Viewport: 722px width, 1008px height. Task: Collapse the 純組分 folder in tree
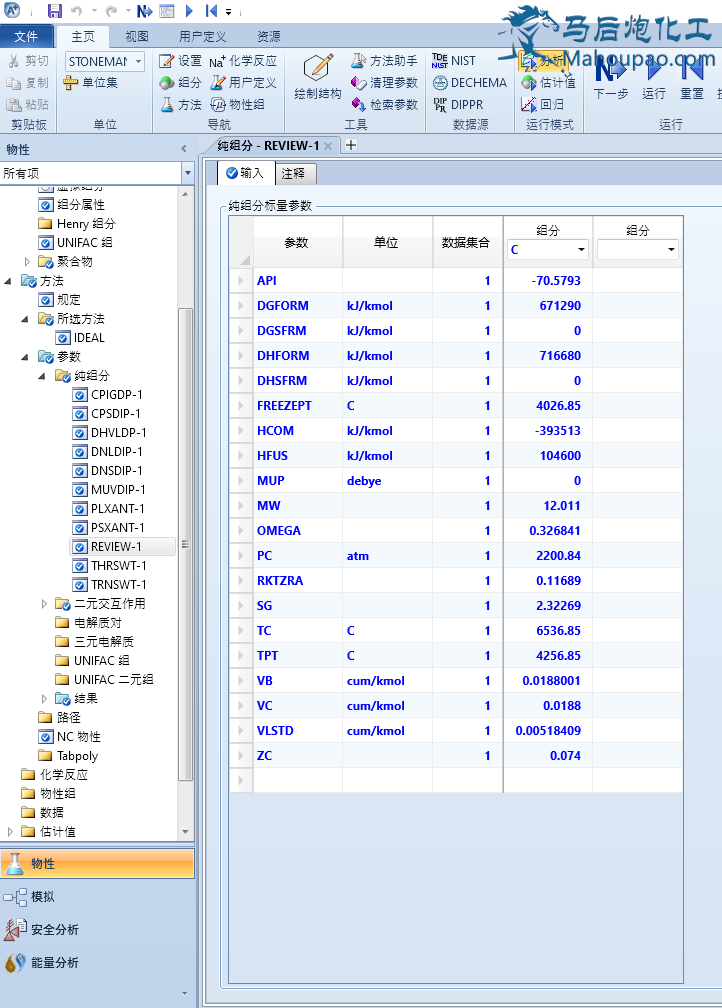tap(43, 376)
